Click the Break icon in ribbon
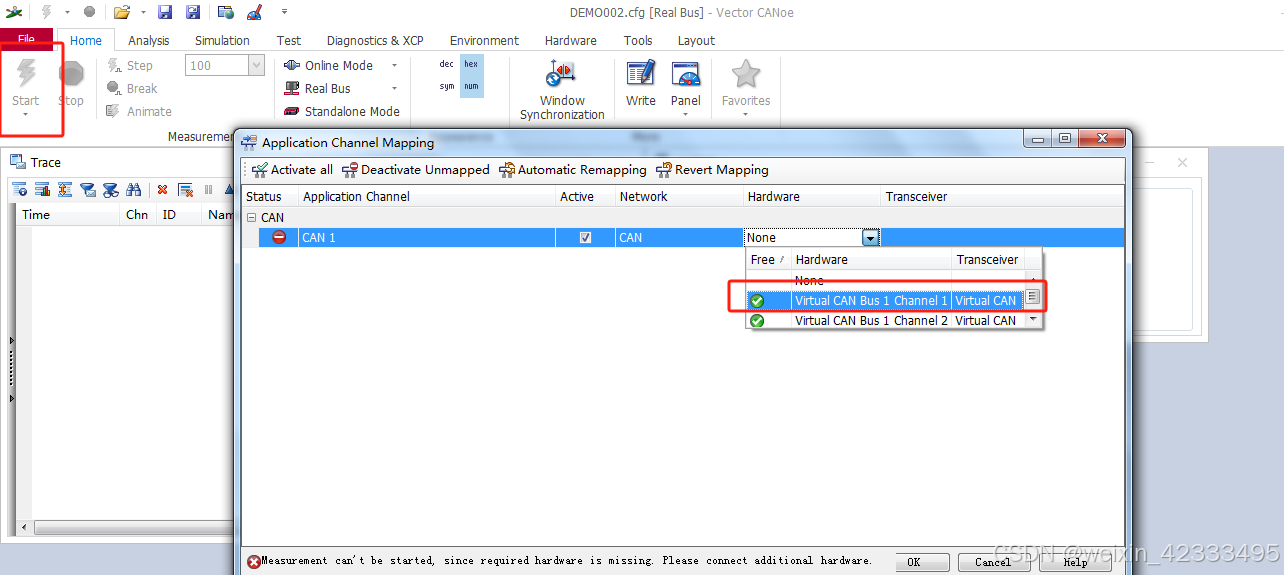The image size is (1284, 575). [x=114, y=88]
